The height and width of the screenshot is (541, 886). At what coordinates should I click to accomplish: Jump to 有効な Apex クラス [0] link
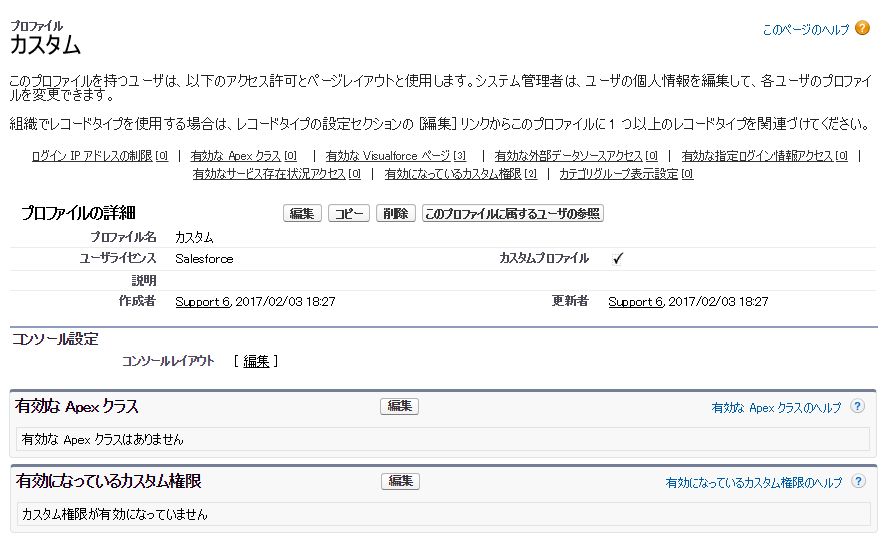[244, 156]
